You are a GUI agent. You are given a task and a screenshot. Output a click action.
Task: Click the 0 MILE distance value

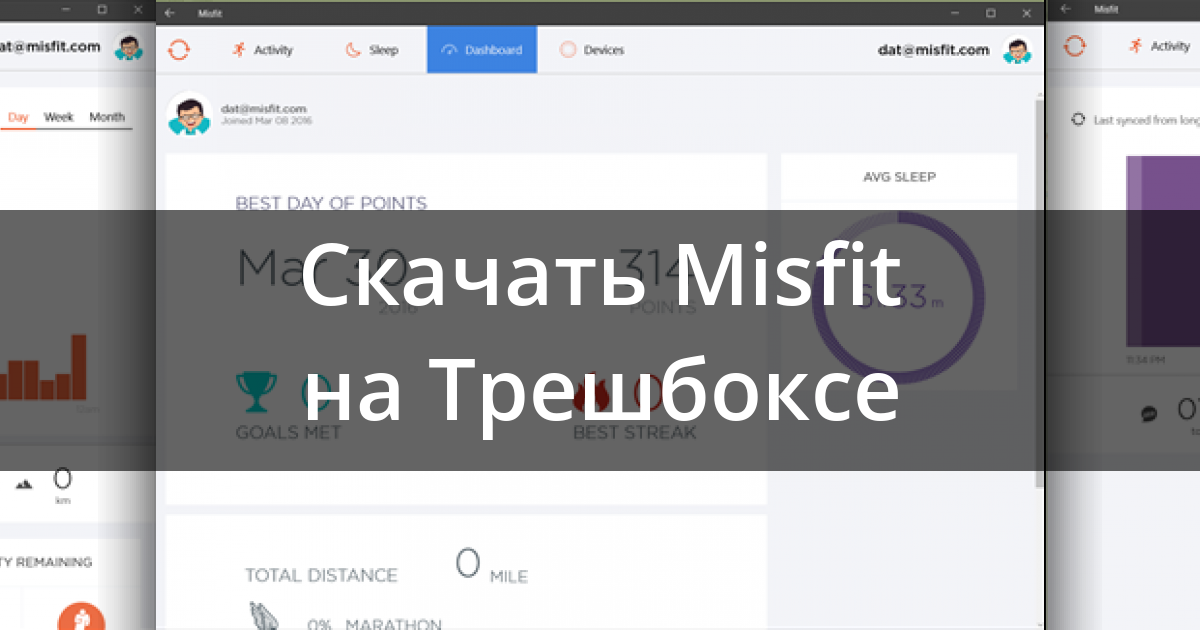[x=491, y=566]
